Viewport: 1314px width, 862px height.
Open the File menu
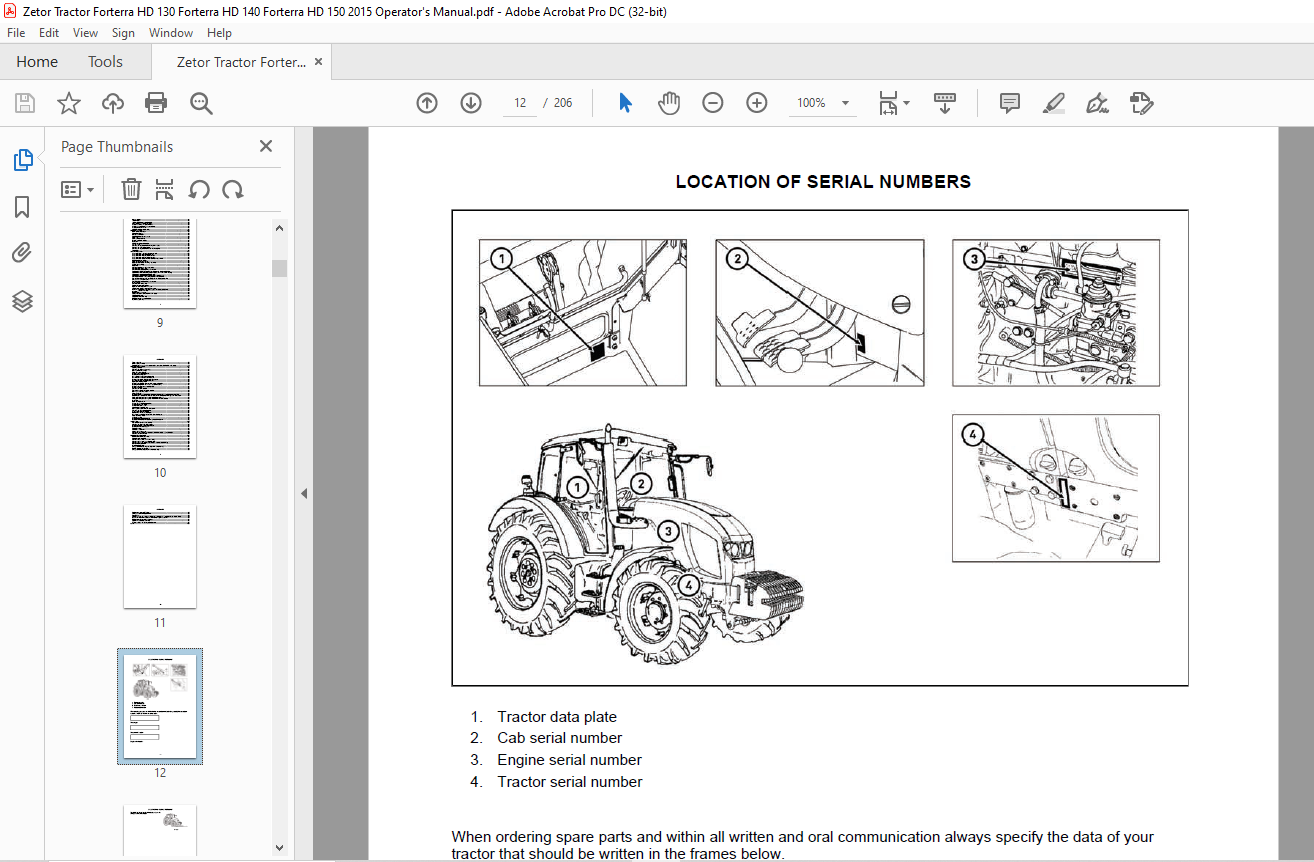pyautogui.click(x=17, y=33)
